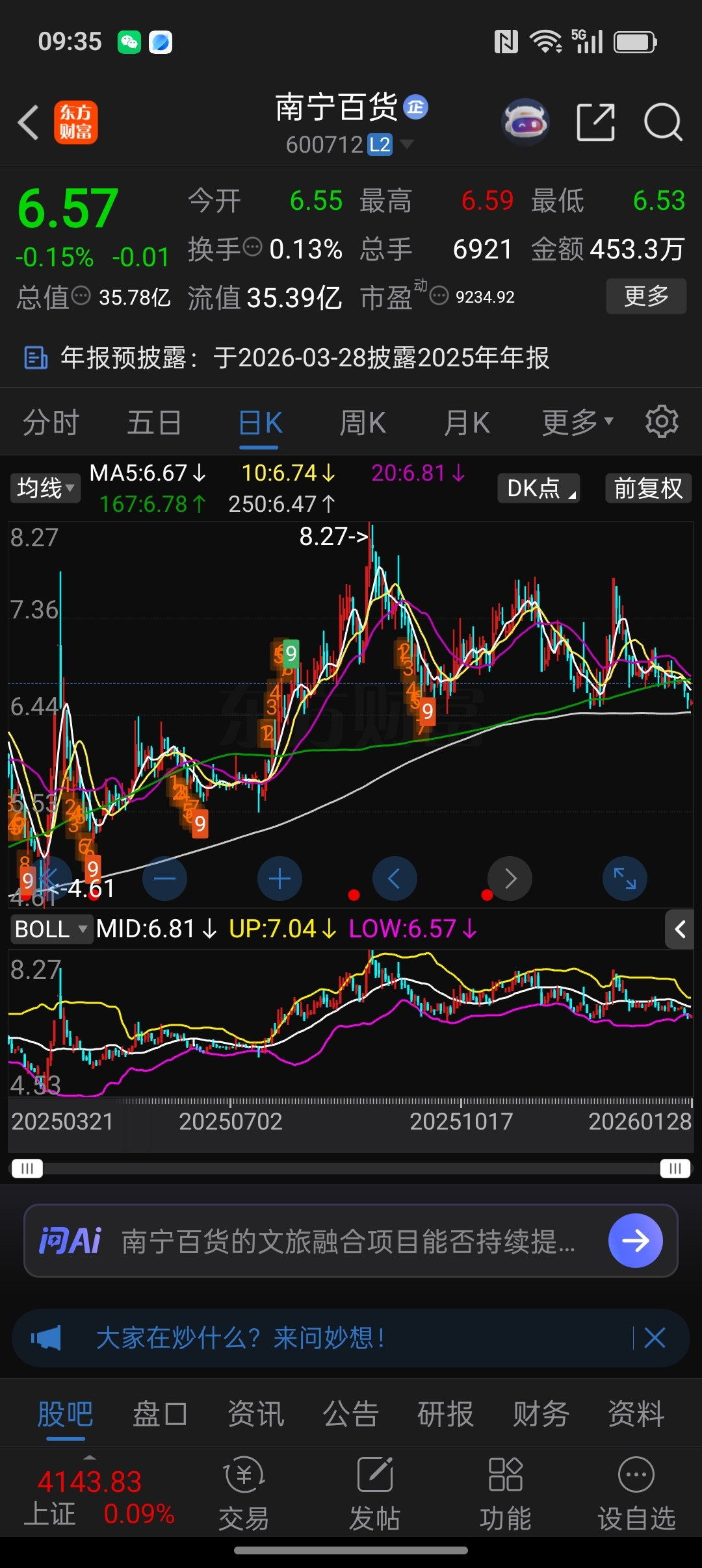The image size is (702, 1568).
Task: Switch to 五日 chart tab
Action: coord(154,422)
